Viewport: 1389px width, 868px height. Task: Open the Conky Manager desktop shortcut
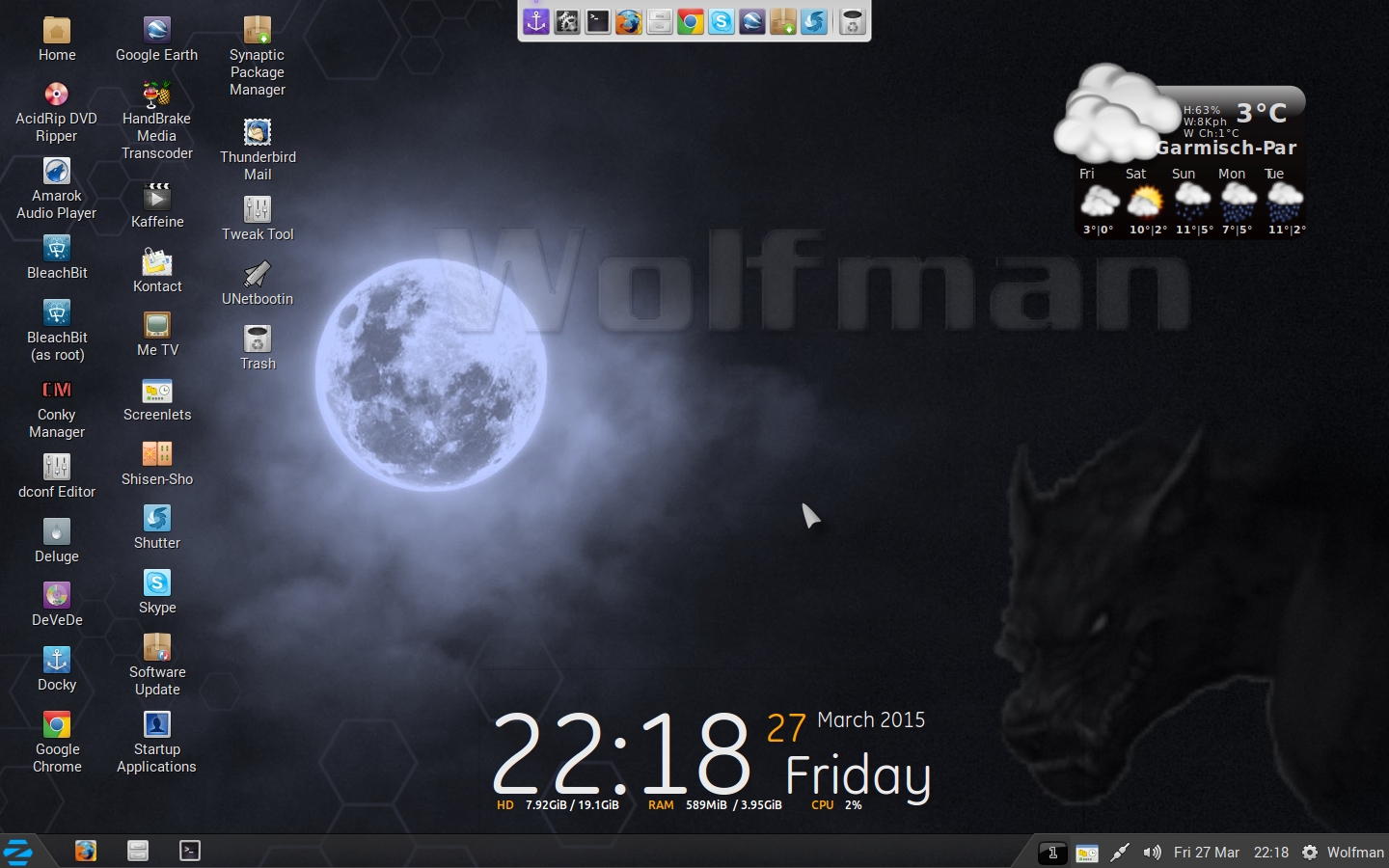[57, 391]
